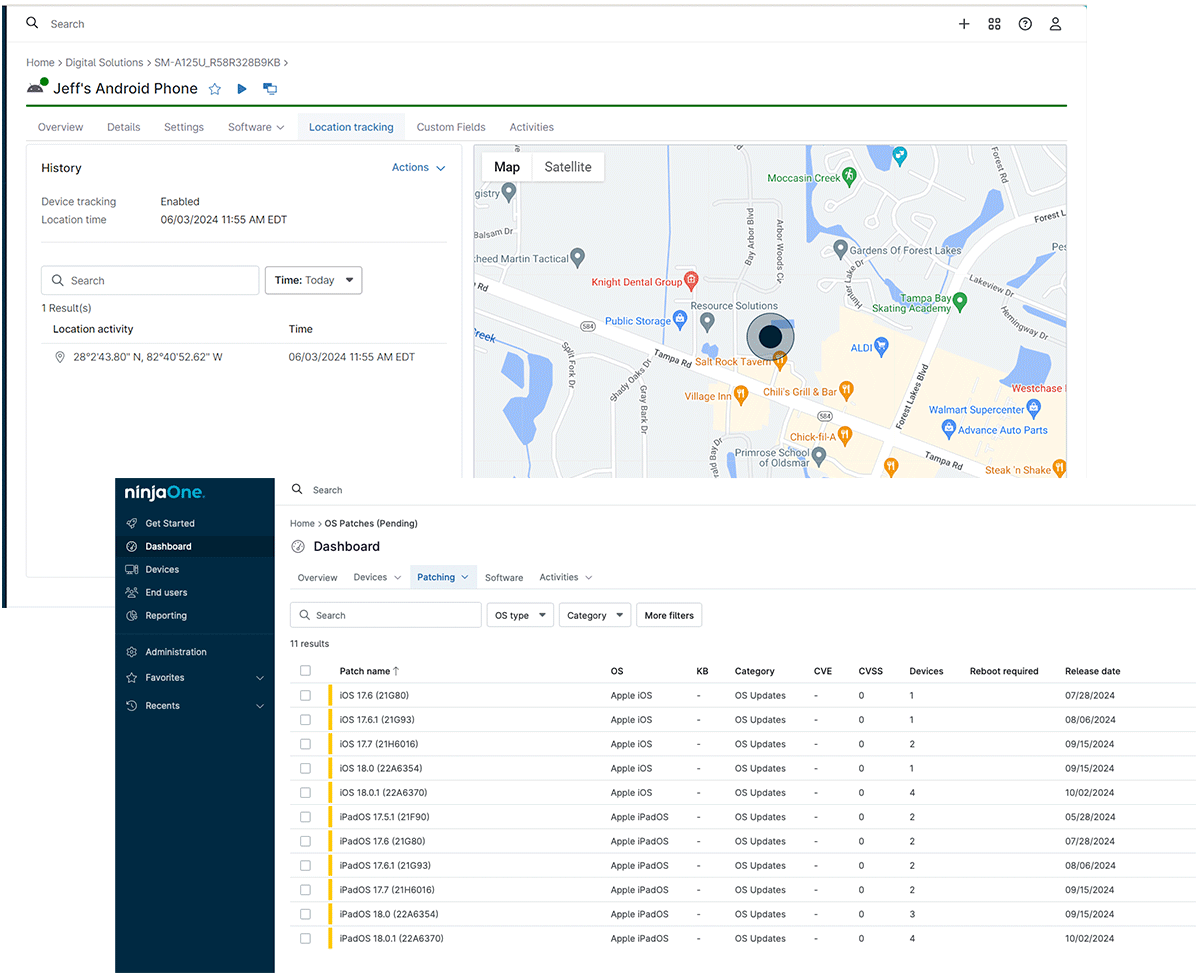1200x980 pixels.
Task: Toggle the select-all checkbox in patch table header
Action: pyautogui.click(x=306, y=671)
